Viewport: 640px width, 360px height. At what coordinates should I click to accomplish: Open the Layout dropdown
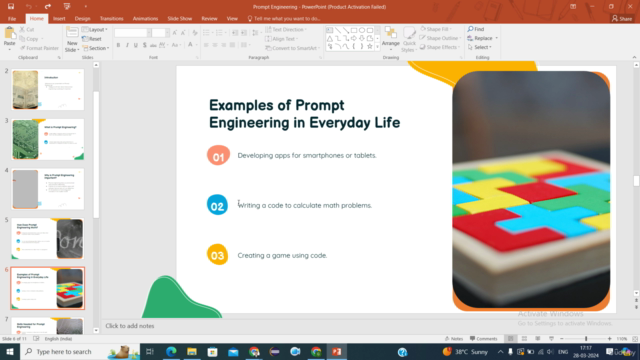(x=95, y=29)
